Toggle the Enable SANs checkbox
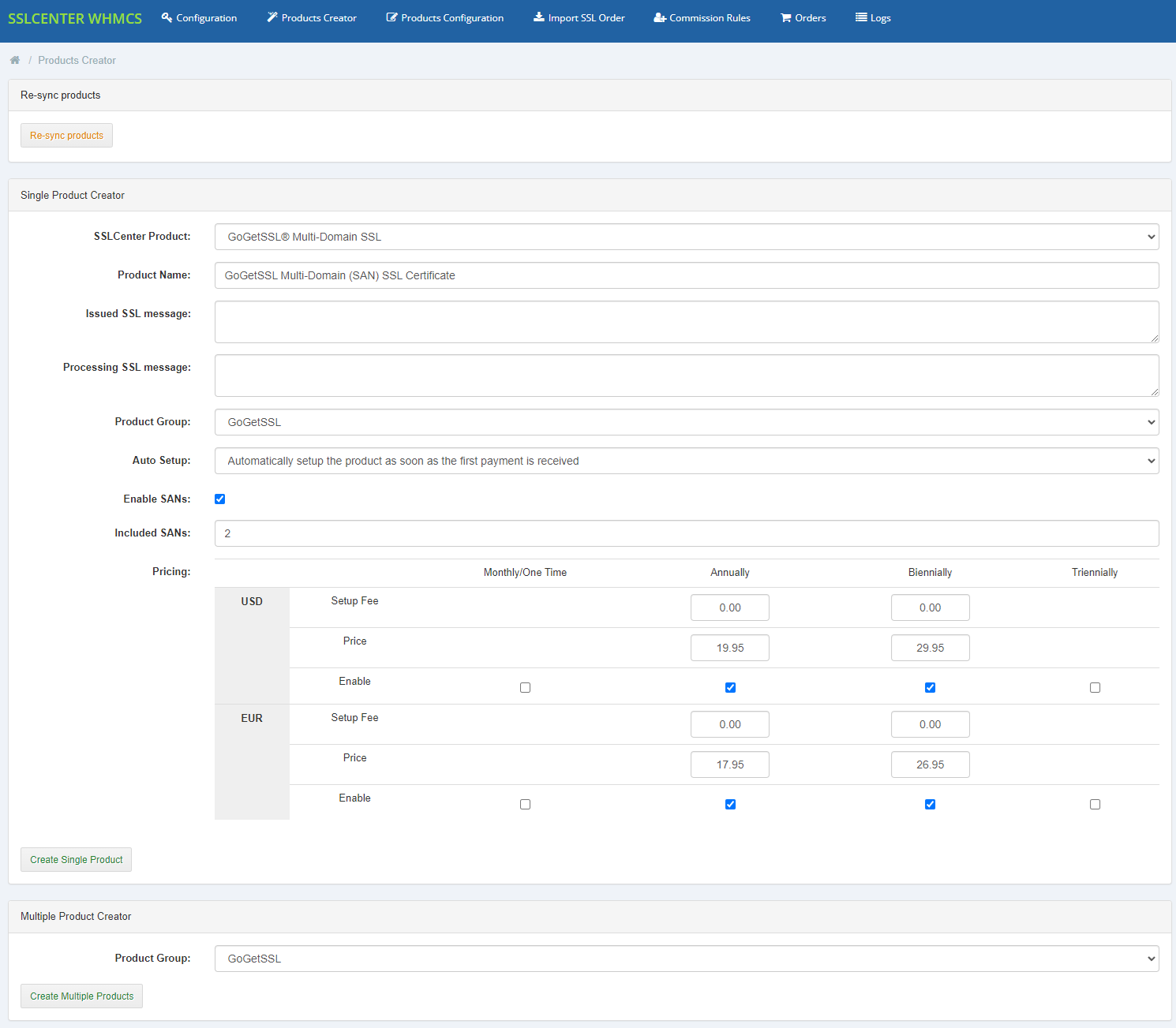This screenshot has width=1176, height=1028. [219, 499]
